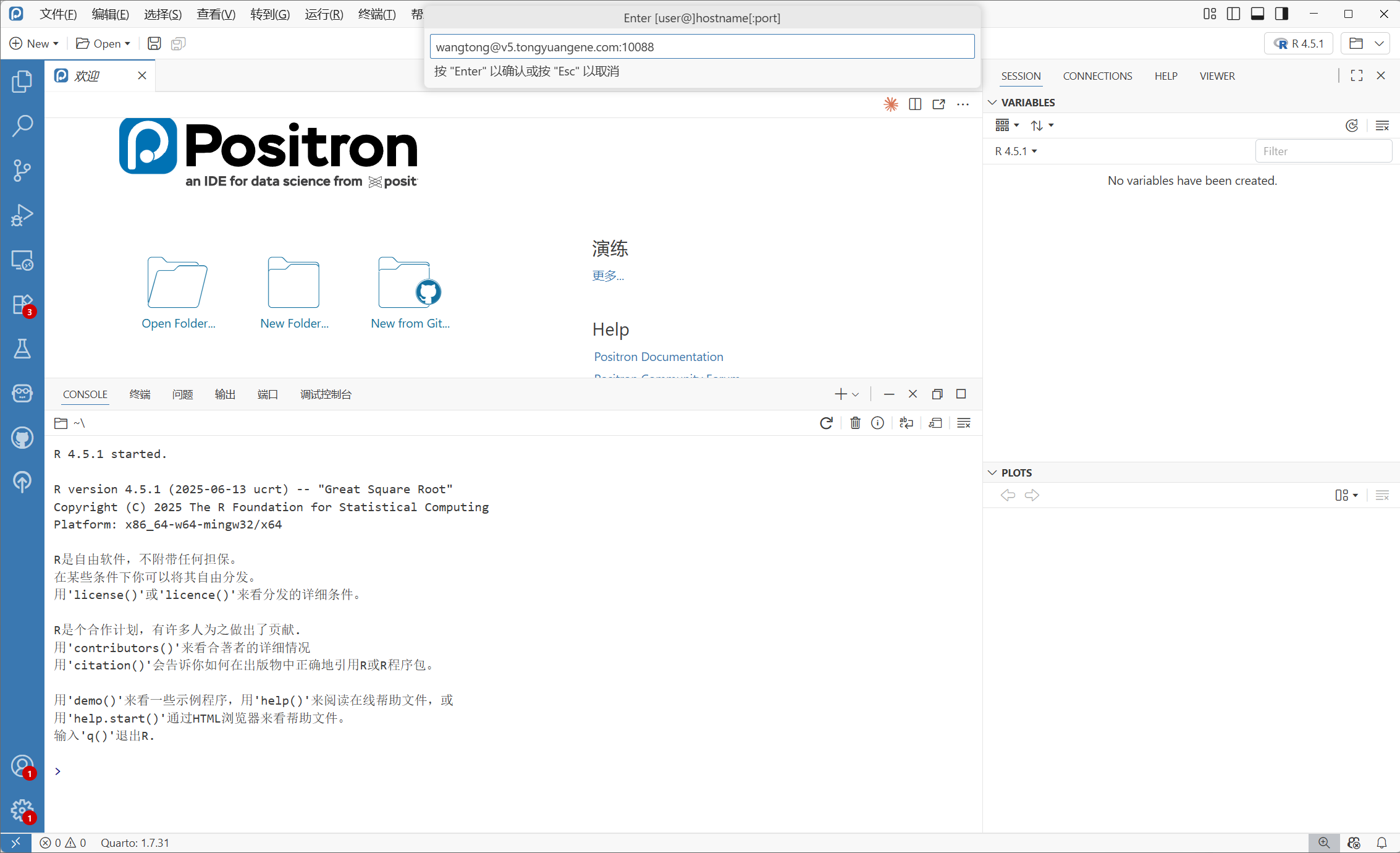Switch to the VIEWER tab
This screenshot has height=853, width=1400.
tap(1217, 76)
